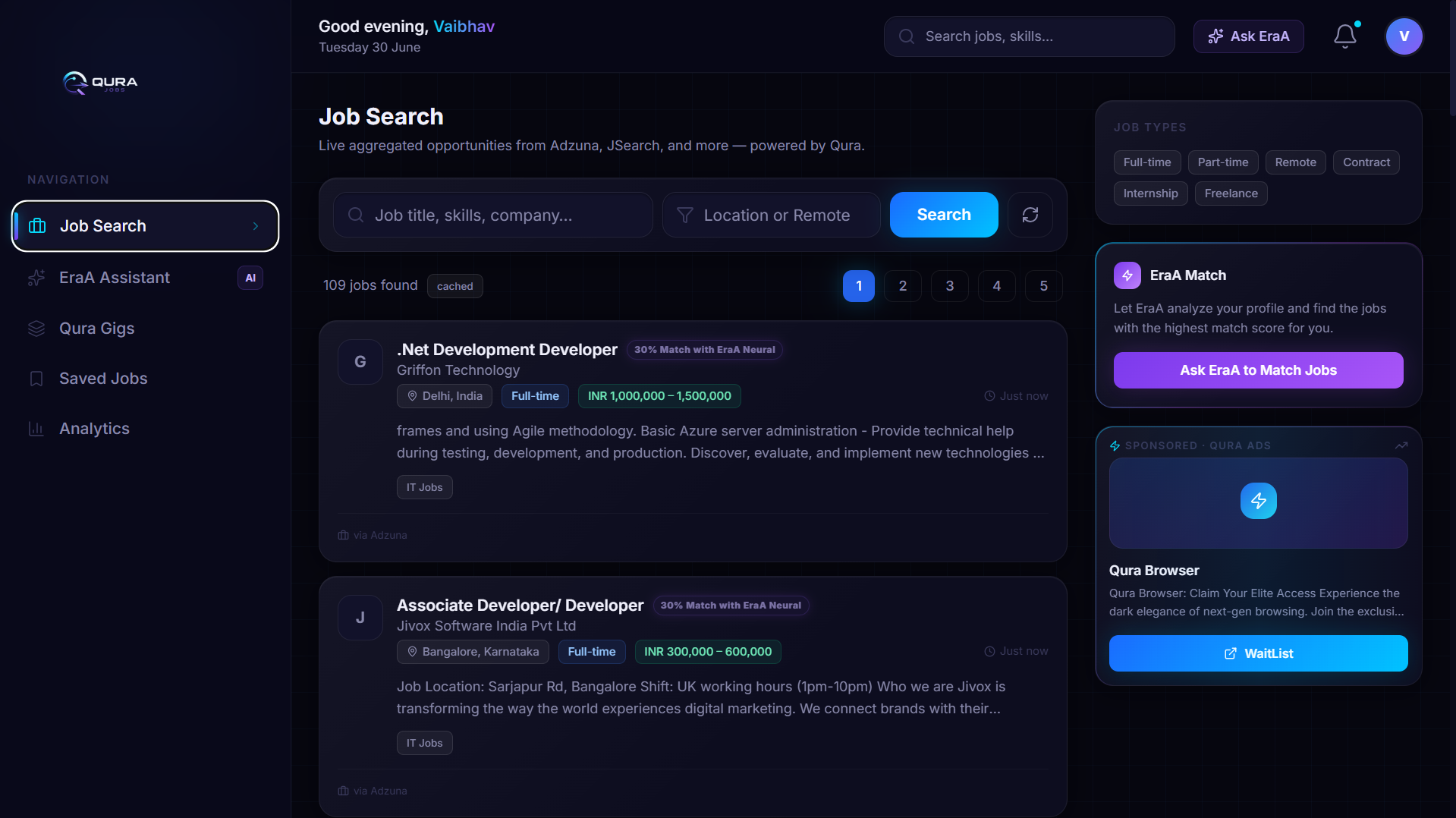Toggle the Remote job type filter
The image size is (1456, 818).
click(x=1295, y=162)
